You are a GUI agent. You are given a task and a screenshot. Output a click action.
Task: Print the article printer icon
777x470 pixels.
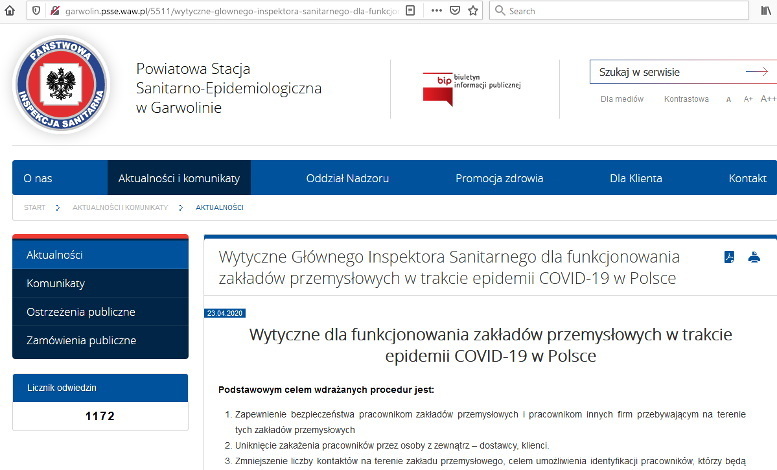click(754, 257)
